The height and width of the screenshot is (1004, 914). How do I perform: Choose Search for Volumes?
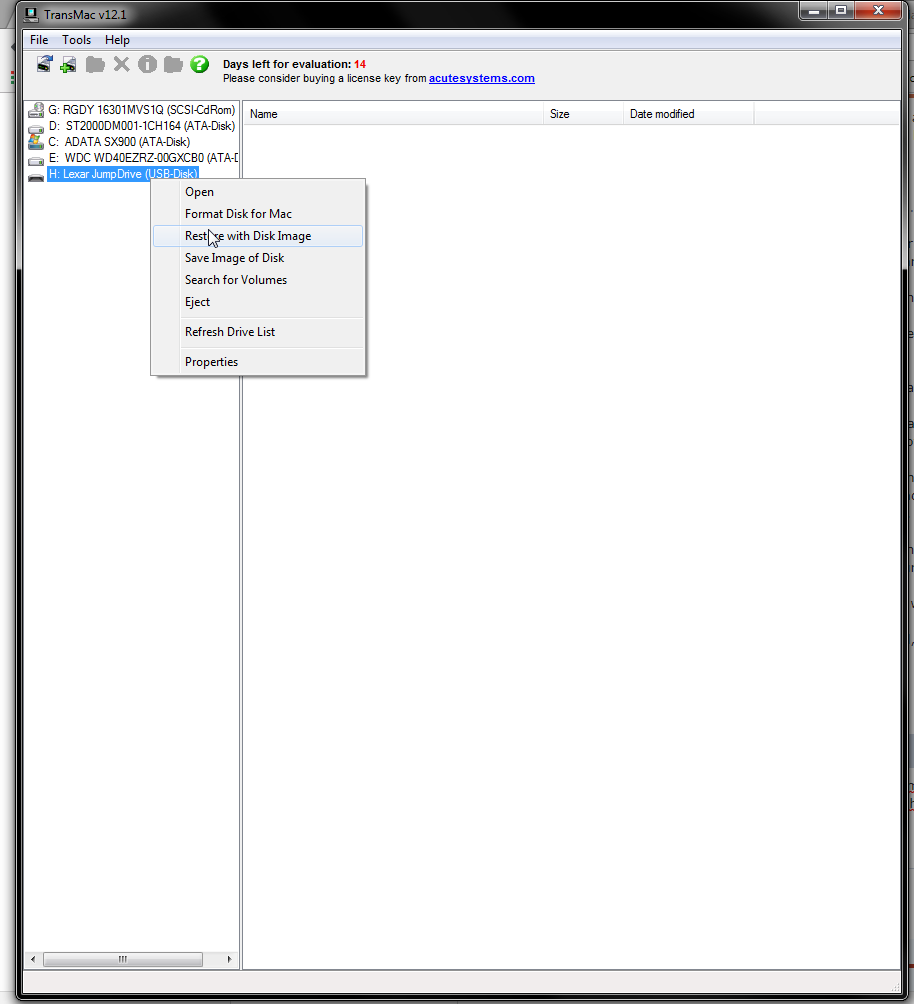(x=258, y=280)
